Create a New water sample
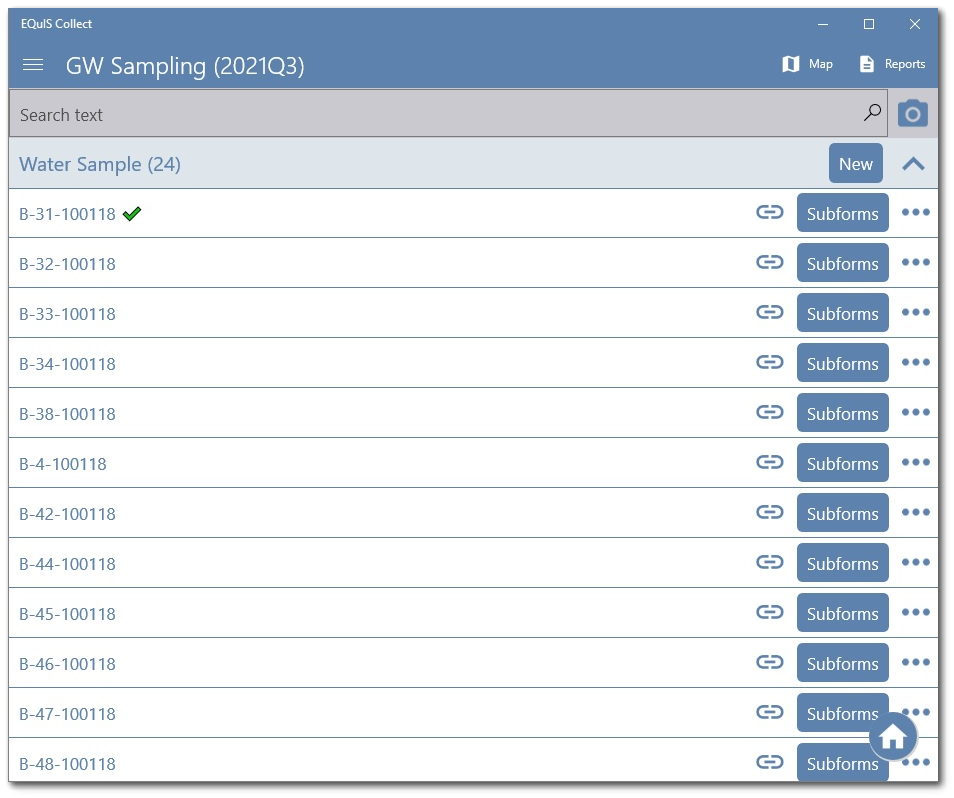The height and width of the screenshot is (798, 954). click(x=855, y=163)
